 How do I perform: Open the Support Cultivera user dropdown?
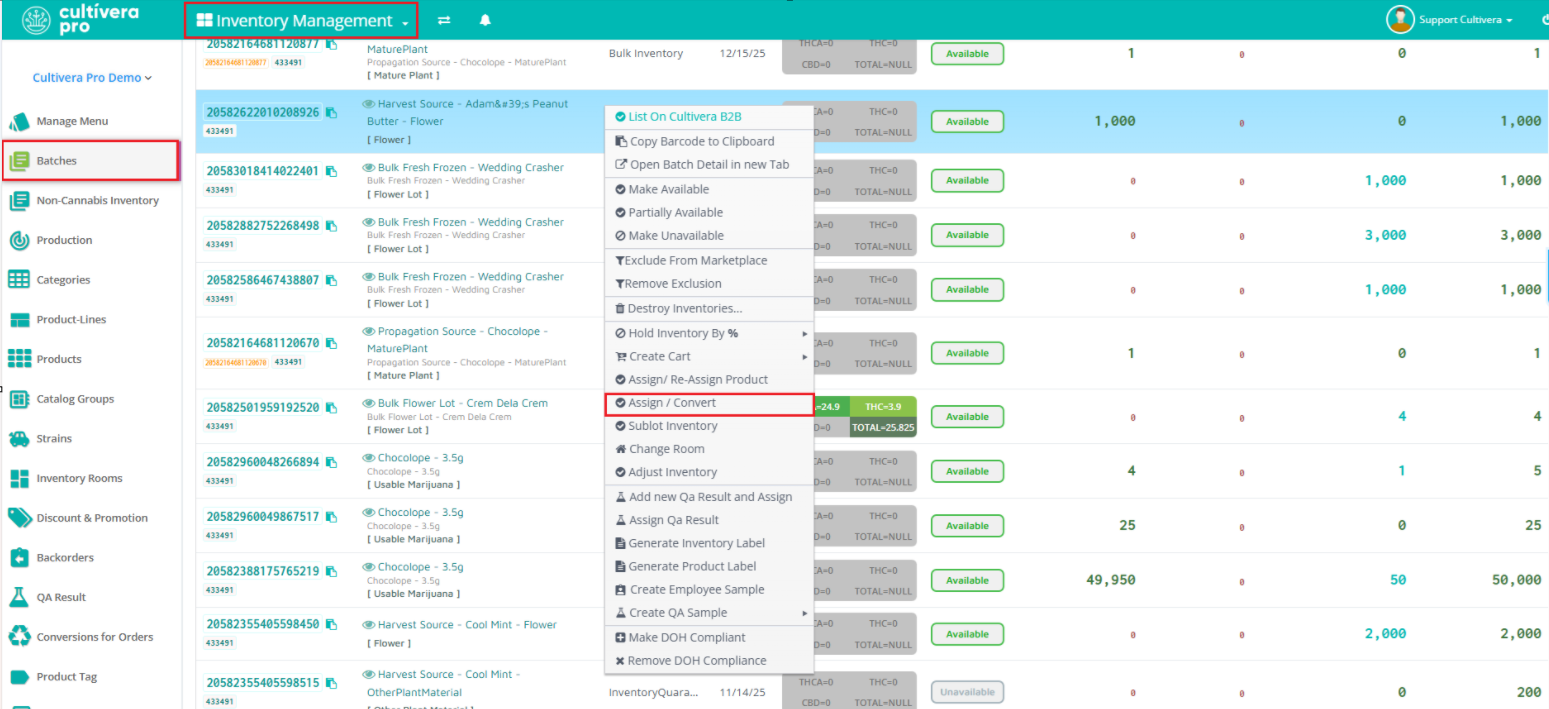pos(1466,20)
